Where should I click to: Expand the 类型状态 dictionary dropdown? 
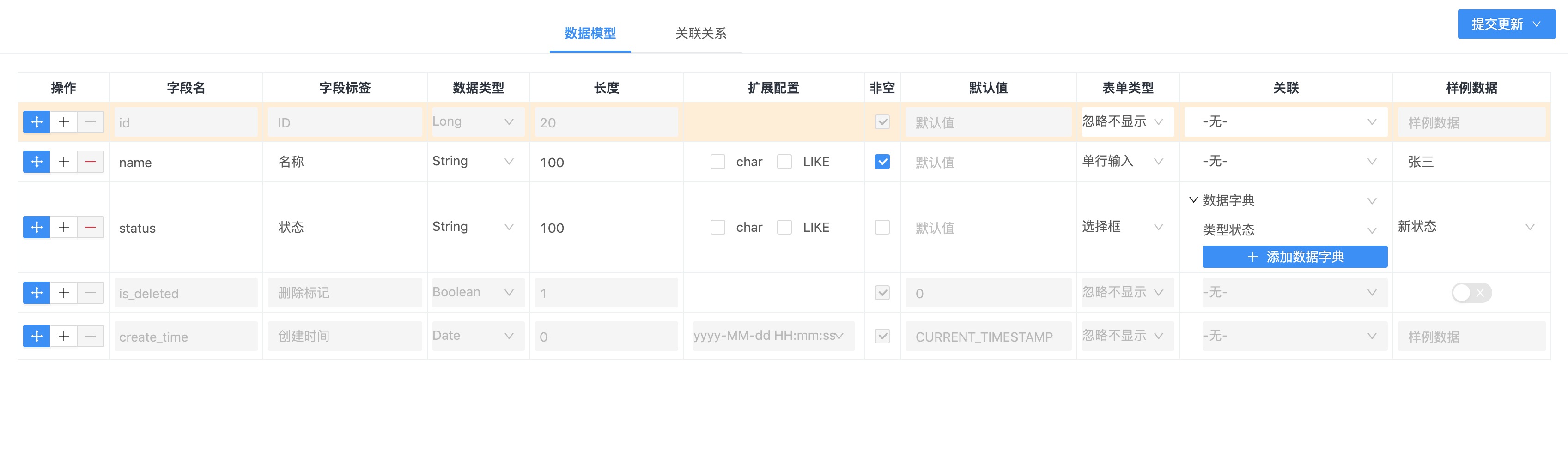1288,230
